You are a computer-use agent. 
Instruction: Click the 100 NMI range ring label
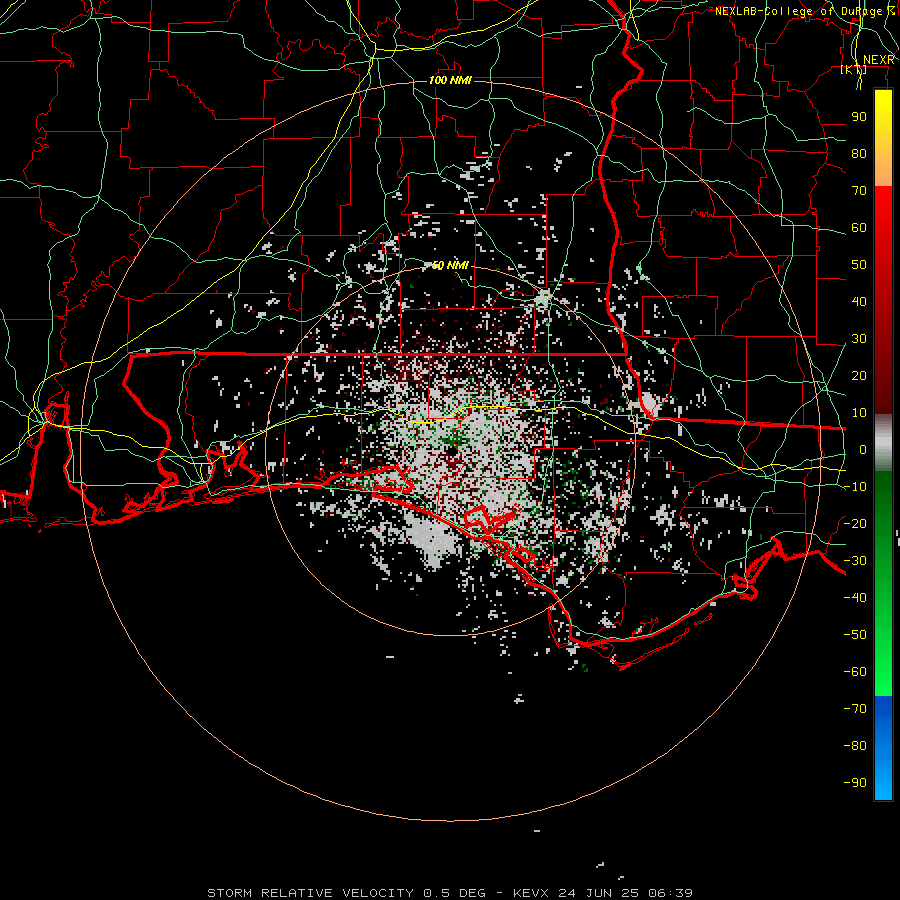pos(450,80)
